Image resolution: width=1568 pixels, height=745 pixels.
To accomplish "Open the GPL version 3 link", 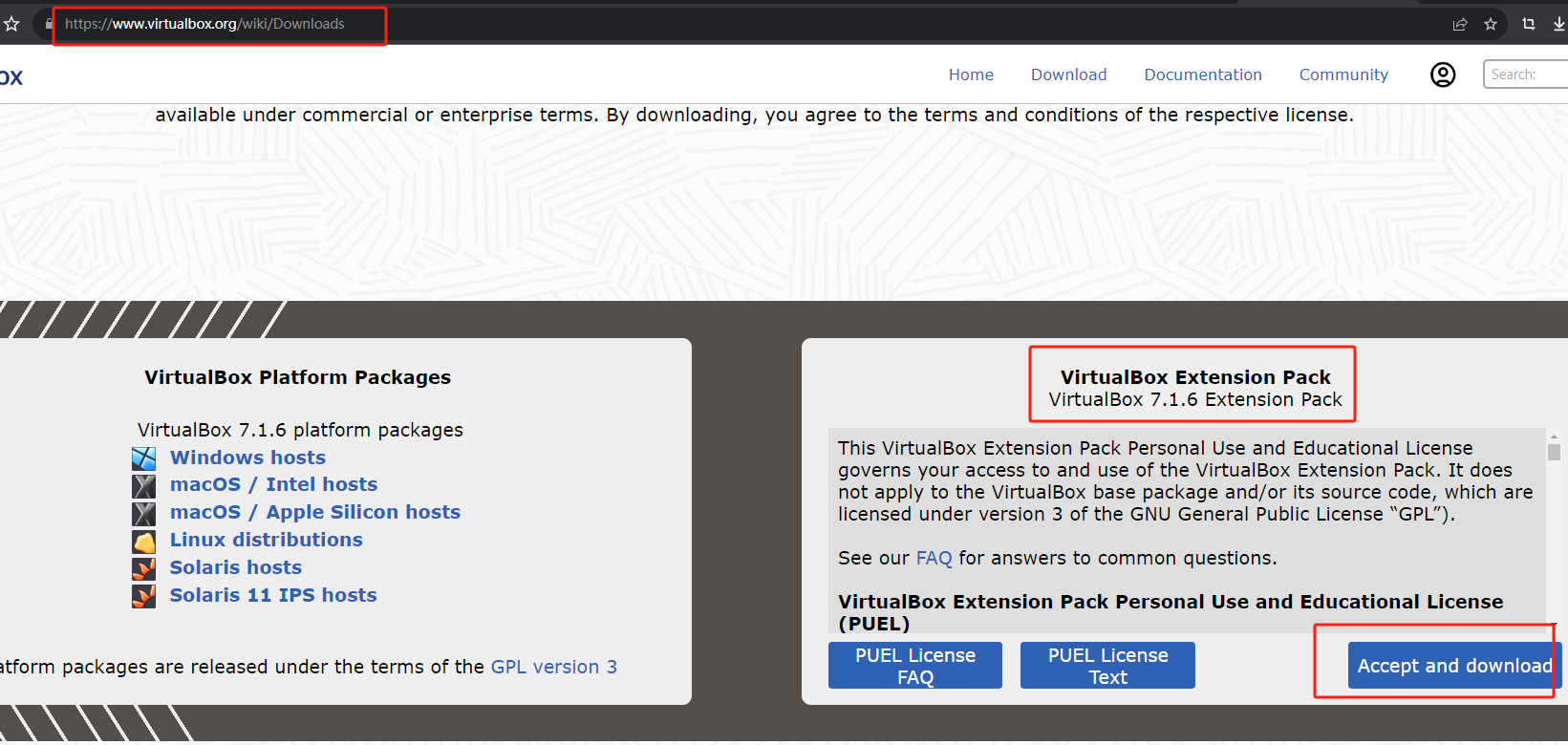I will coord(554,667).
